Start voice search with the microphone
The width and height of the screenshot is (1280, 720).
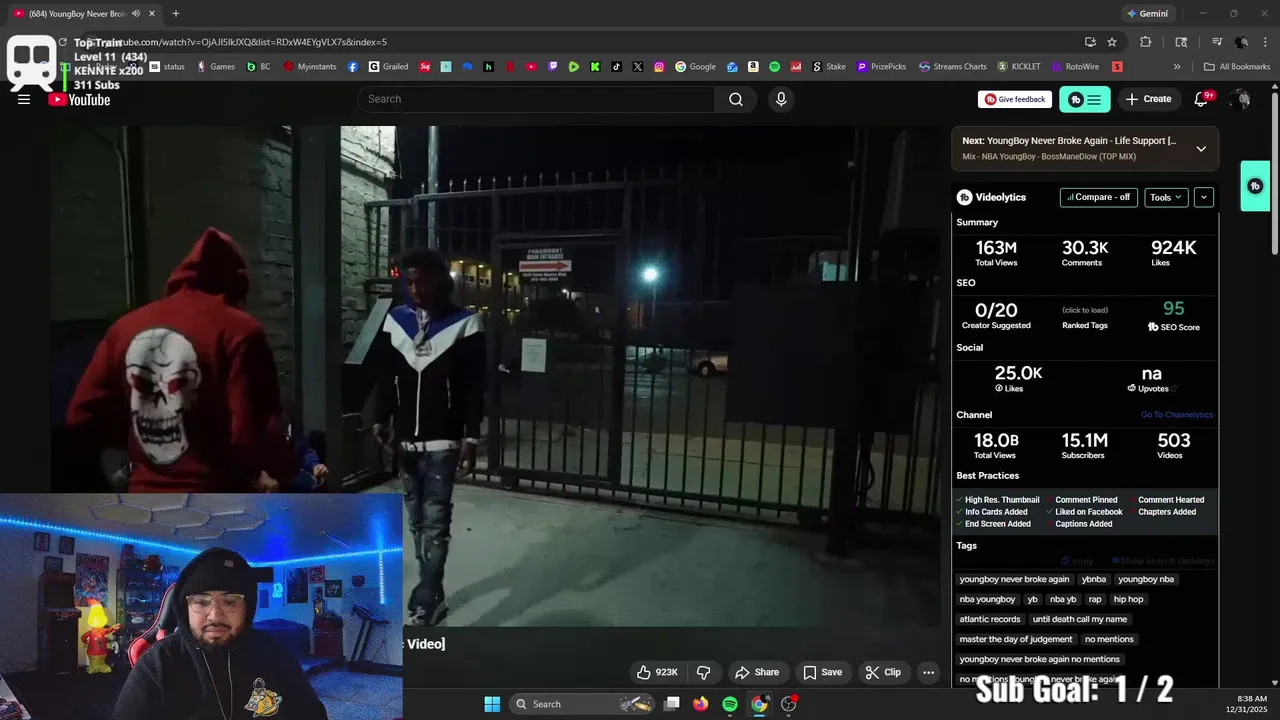(x=781, y=99)
